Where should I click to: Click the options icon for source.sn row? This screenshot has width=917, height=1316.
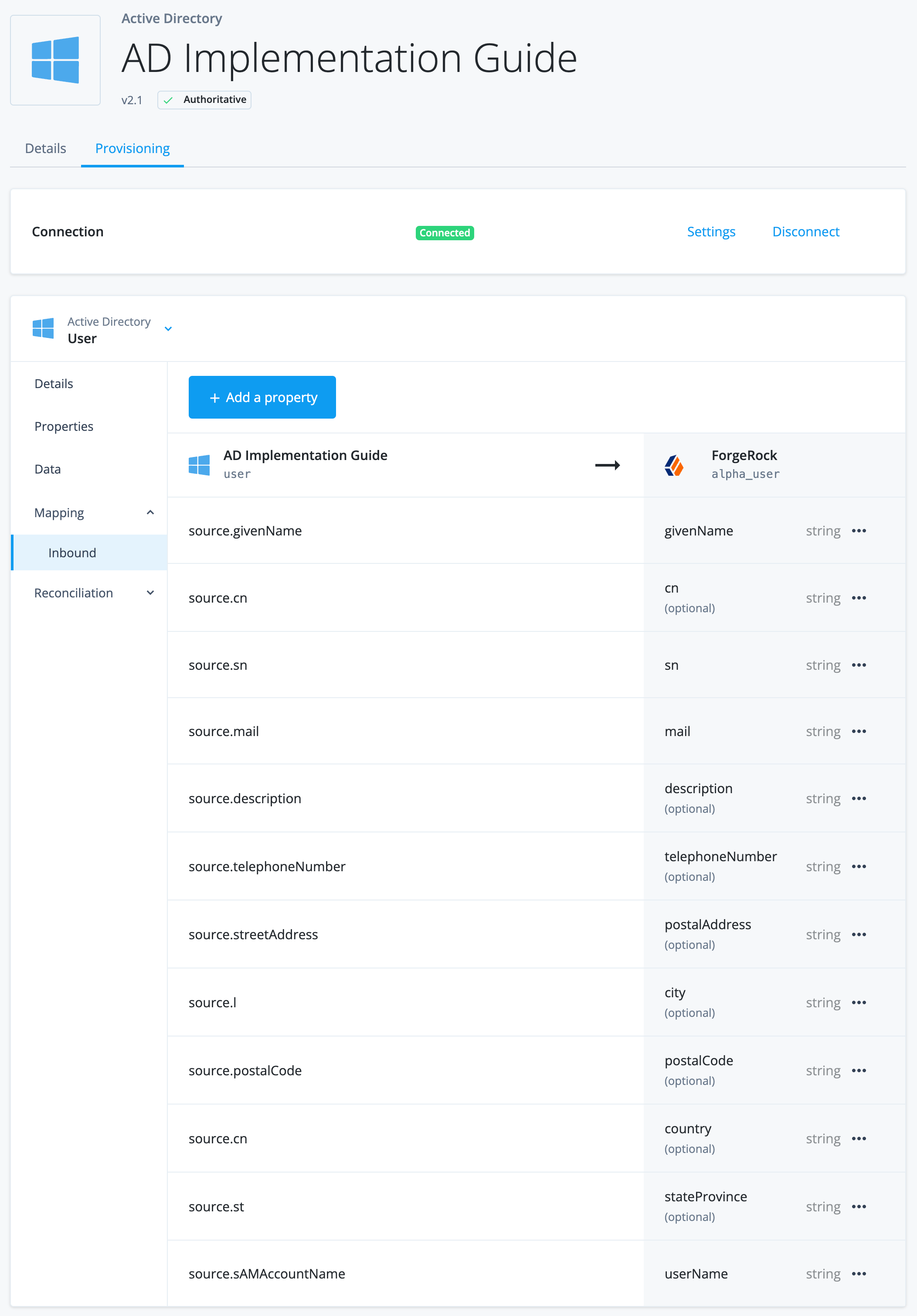click(x=859, y=665)
